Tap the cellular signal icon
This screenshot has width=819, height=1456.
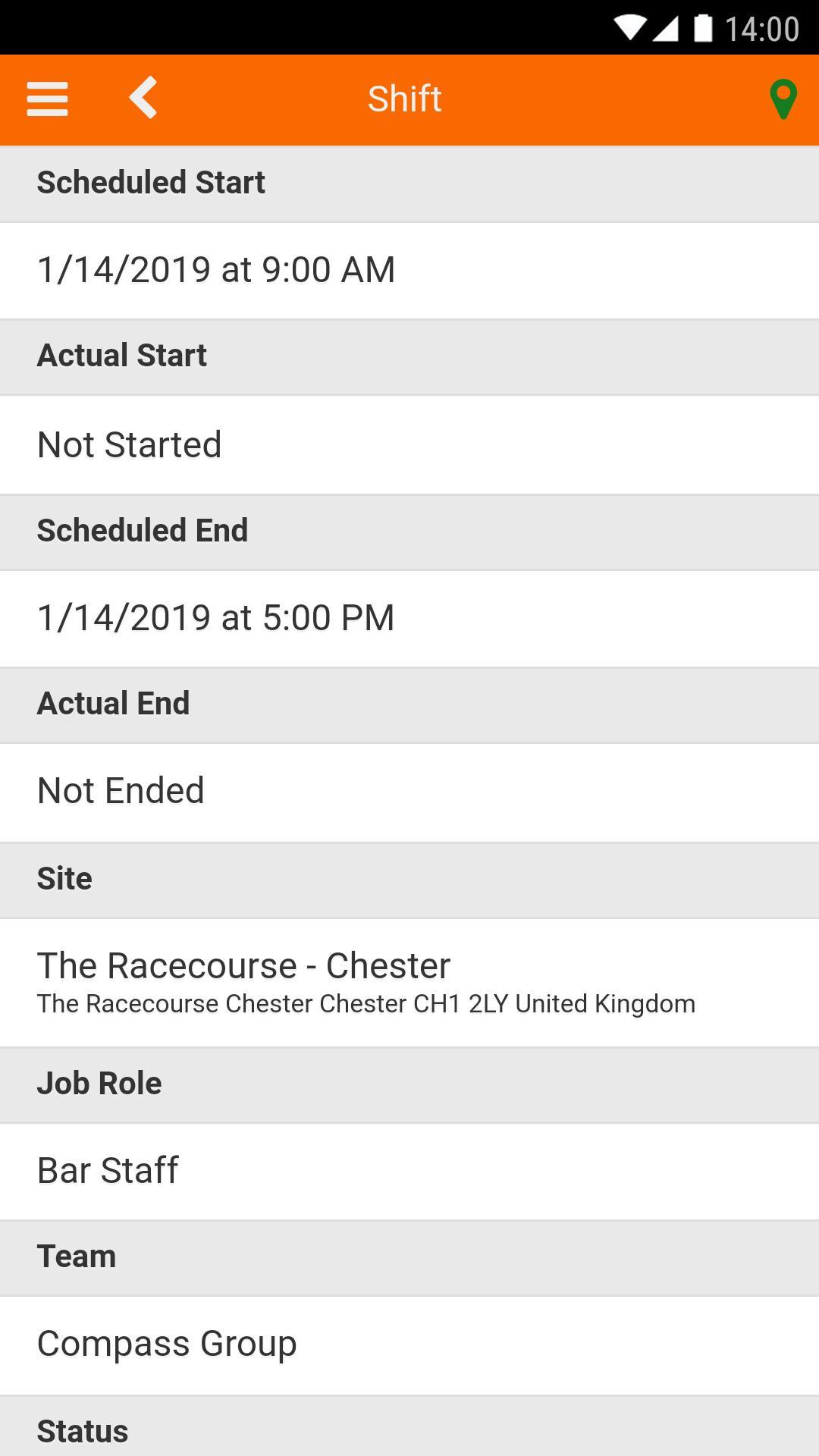pos(665,29)
